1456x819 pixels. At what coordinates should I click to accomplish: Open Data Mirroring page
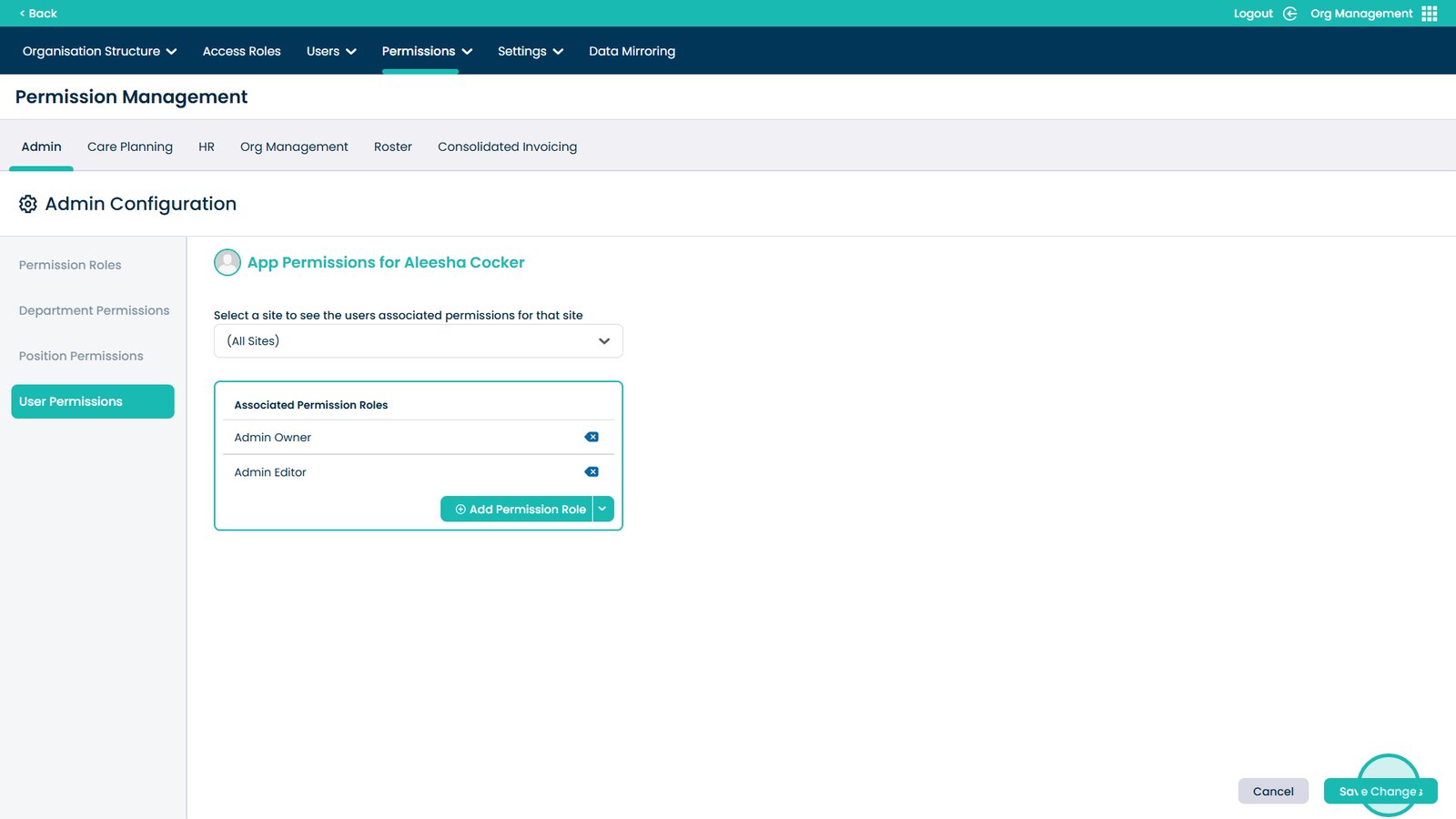632,51
